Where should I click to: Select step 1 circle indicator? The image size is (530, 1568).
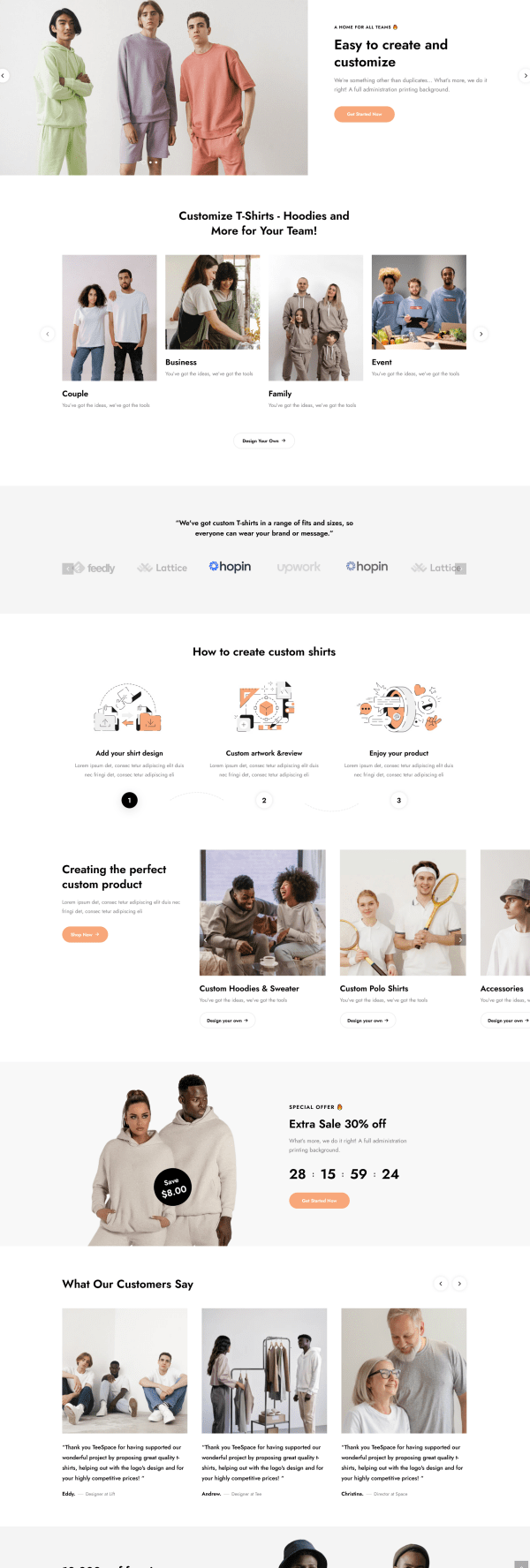[129, 800]
